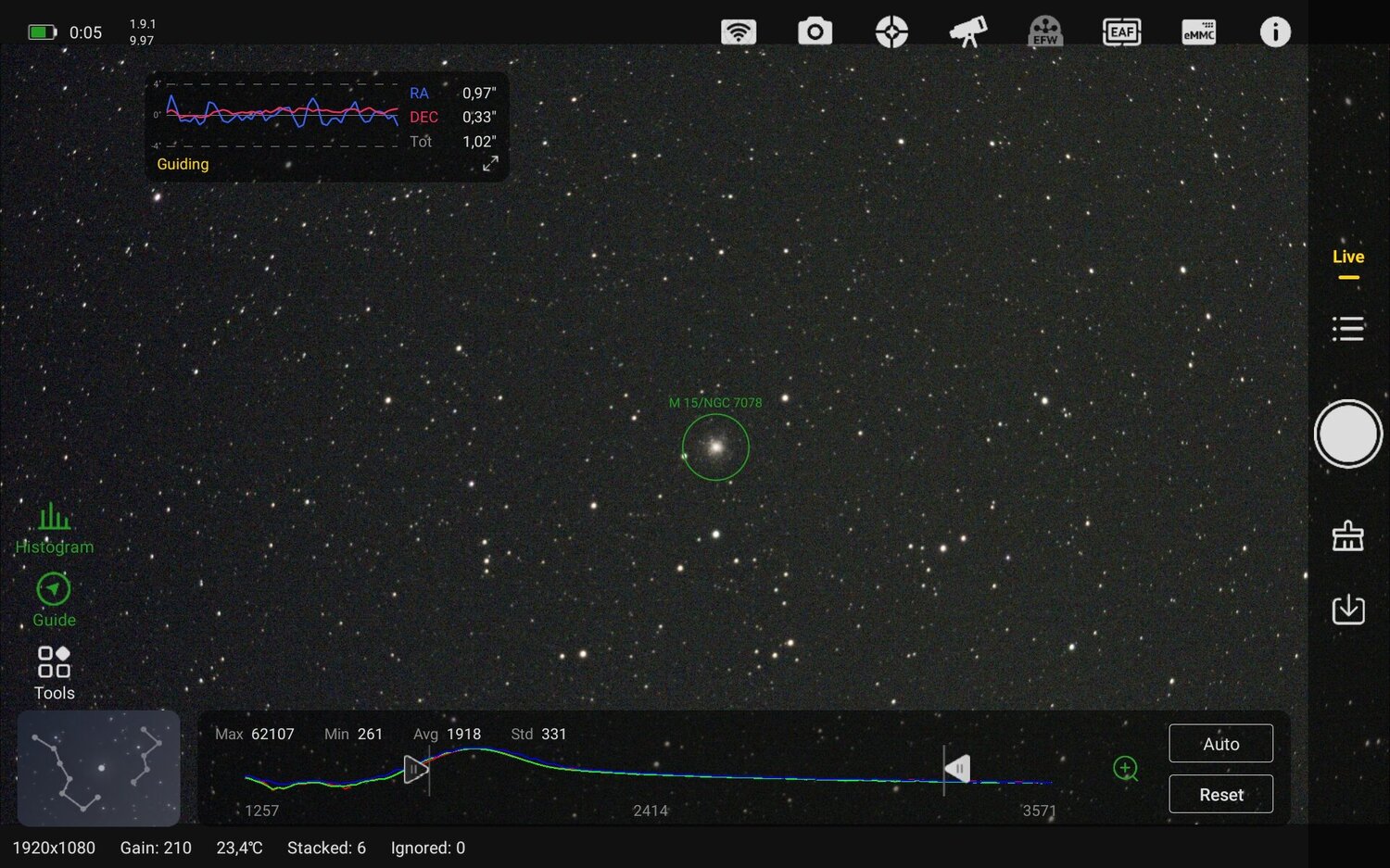Open the EFW filter wheel settings
1390x868 pixels.
[1043, 31]
